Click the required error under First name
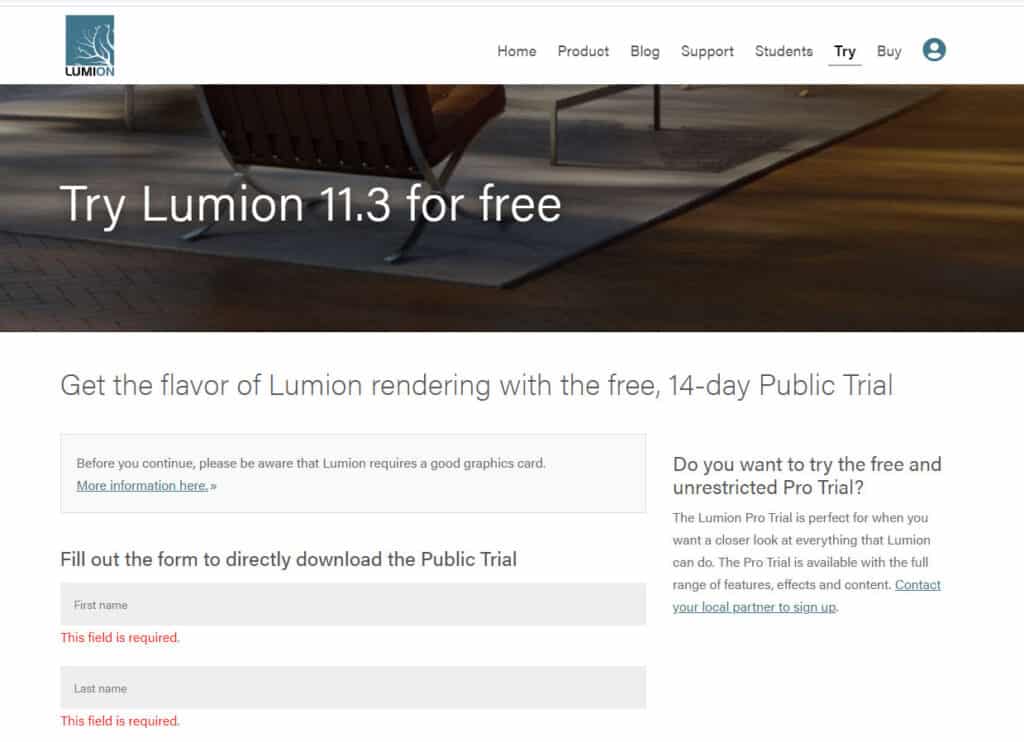Screen dimensions: 1024x742 click(120, 637)
